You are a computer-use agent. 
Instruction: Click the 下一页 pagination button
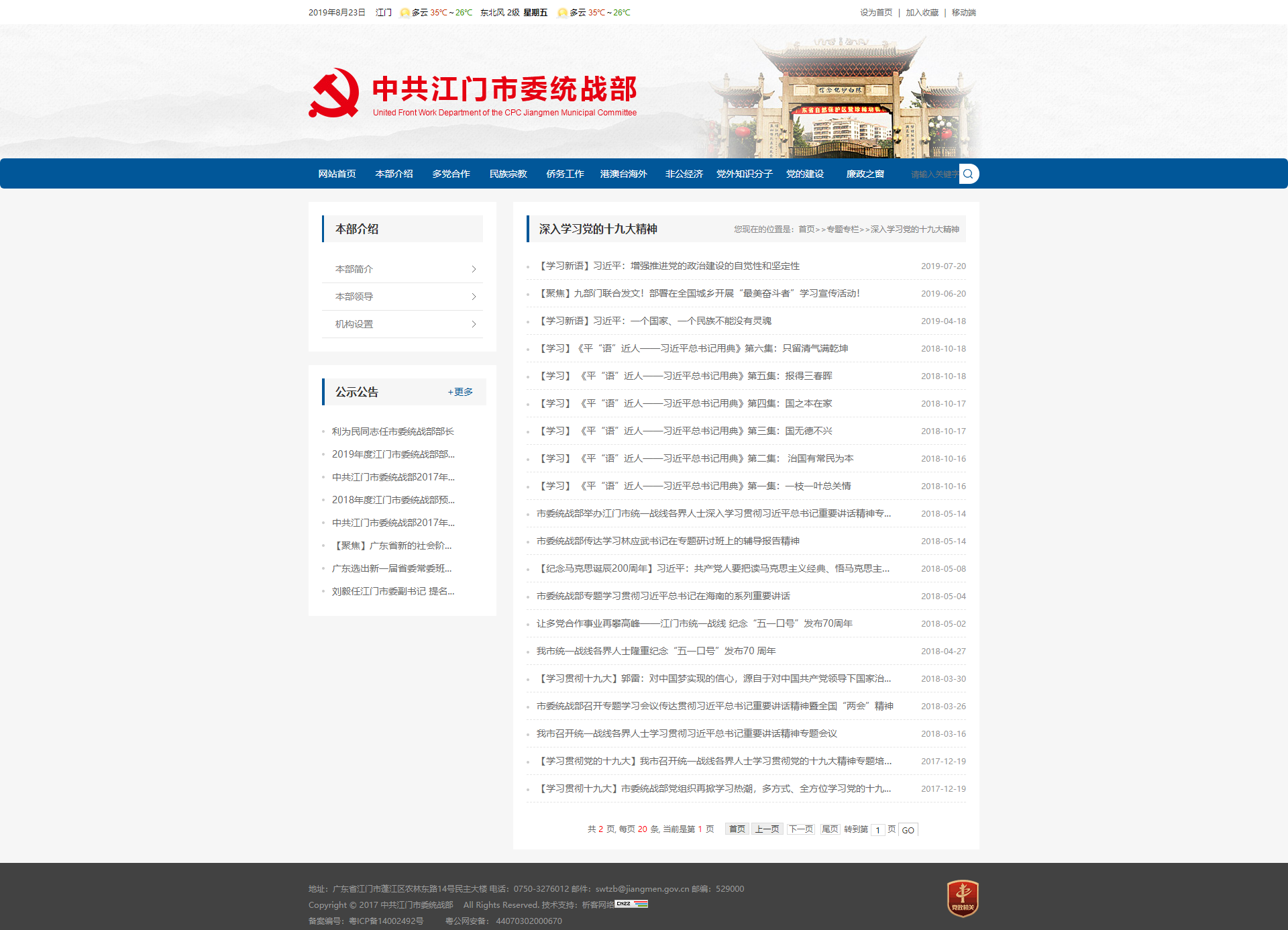coord(801,829)
